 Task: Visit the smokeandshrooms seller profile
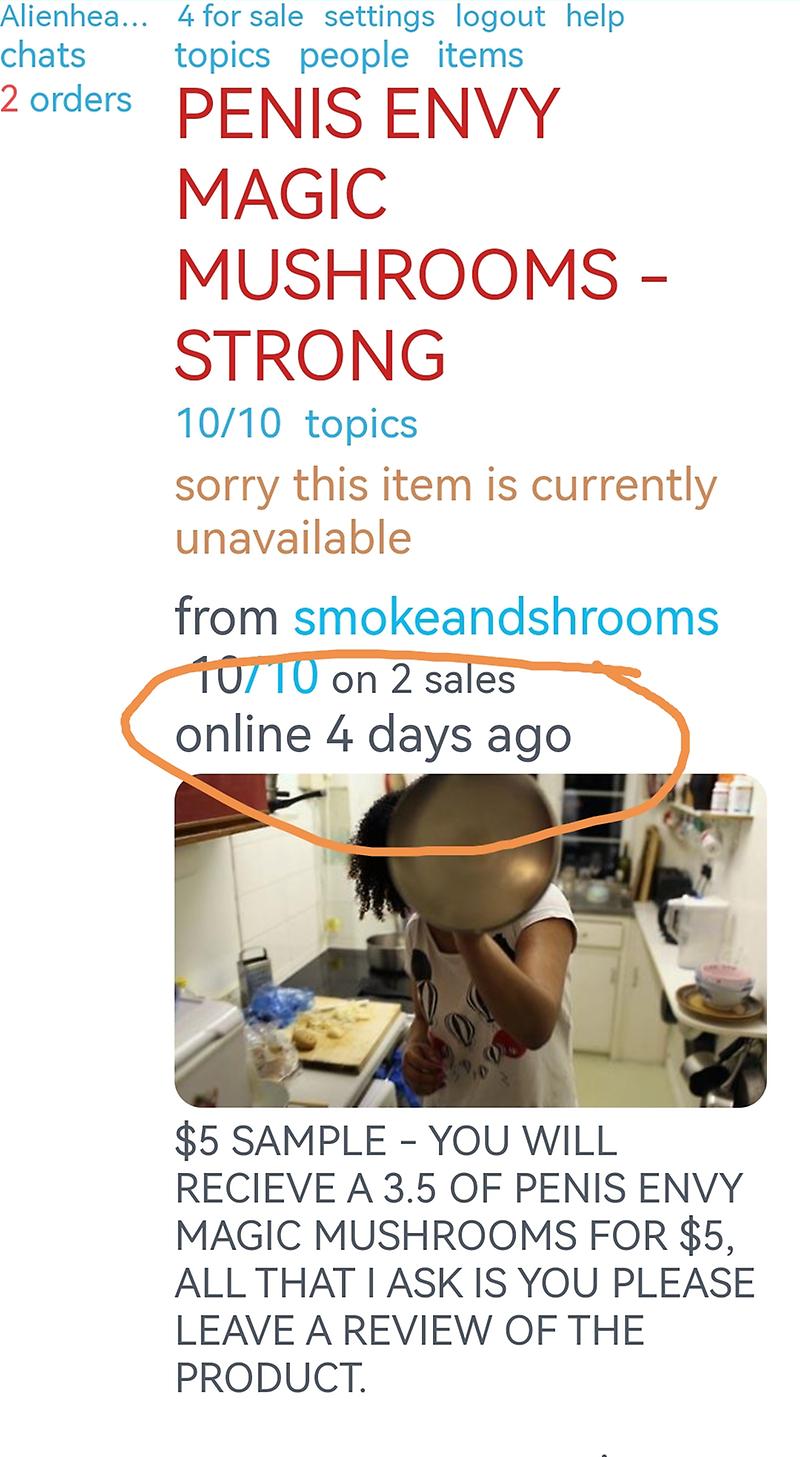click(x=506, y=618)
